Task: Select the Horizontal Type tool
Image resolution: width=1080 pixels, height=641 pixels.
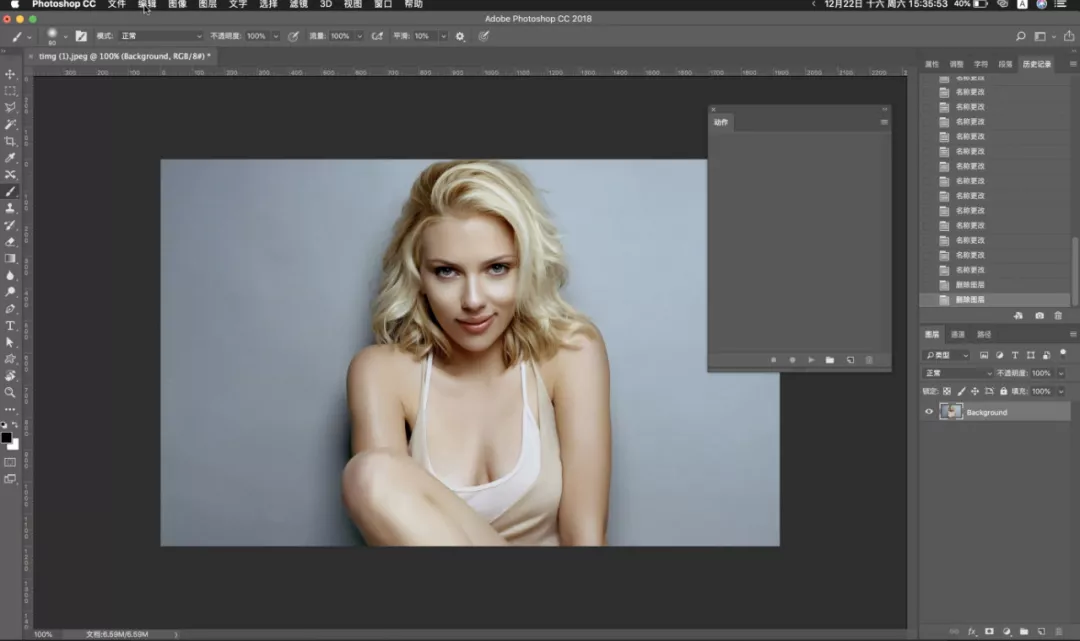Action: [x=10, y=326]
